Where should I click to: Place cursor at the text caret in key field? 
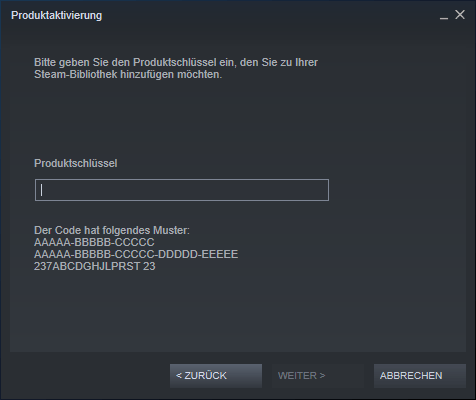(41, 190)
